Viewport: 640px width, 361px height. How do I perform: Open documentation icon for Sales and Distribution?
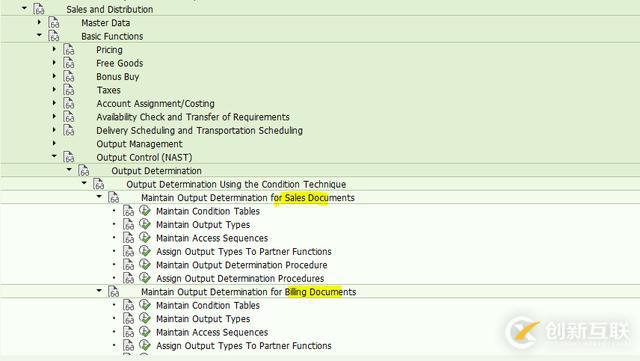pyautogui.click(x=39, y=9)
